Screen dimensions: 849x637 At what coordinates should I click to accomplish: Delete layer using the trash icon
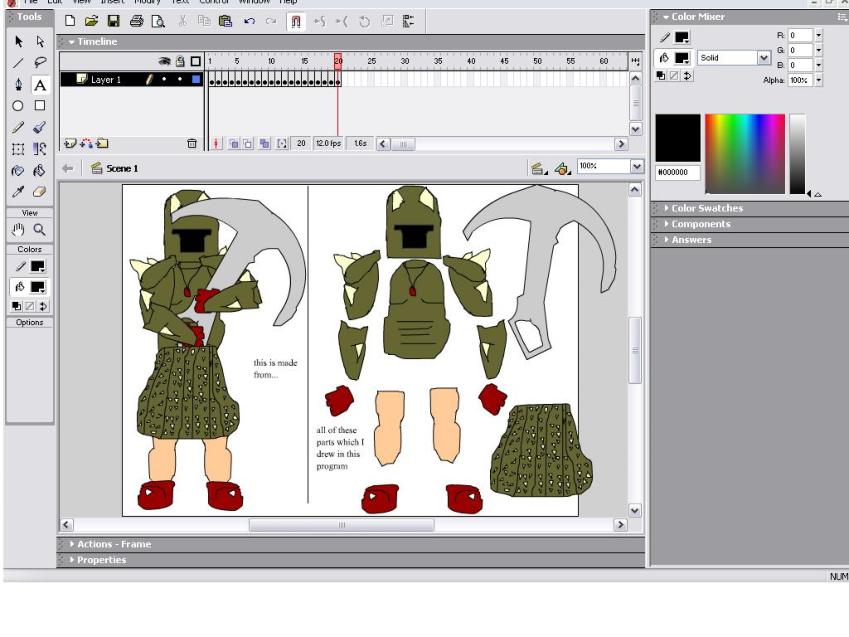[192, 144]
